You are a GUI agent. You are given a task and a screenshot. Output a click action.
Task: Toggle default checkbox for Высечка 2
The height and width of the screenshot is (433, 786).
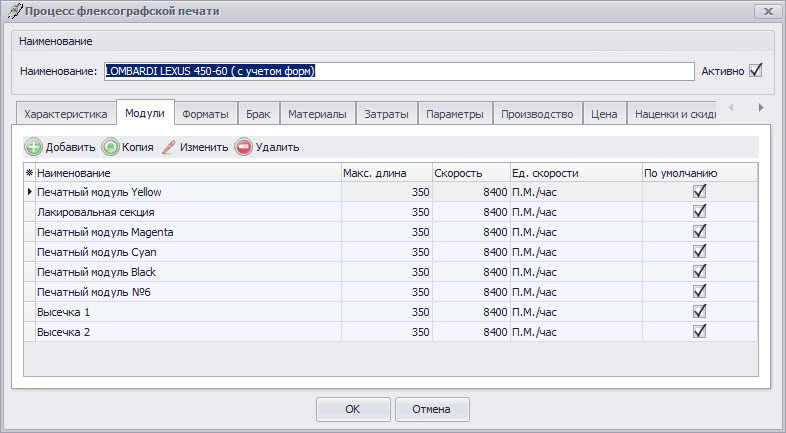(699, 332)
